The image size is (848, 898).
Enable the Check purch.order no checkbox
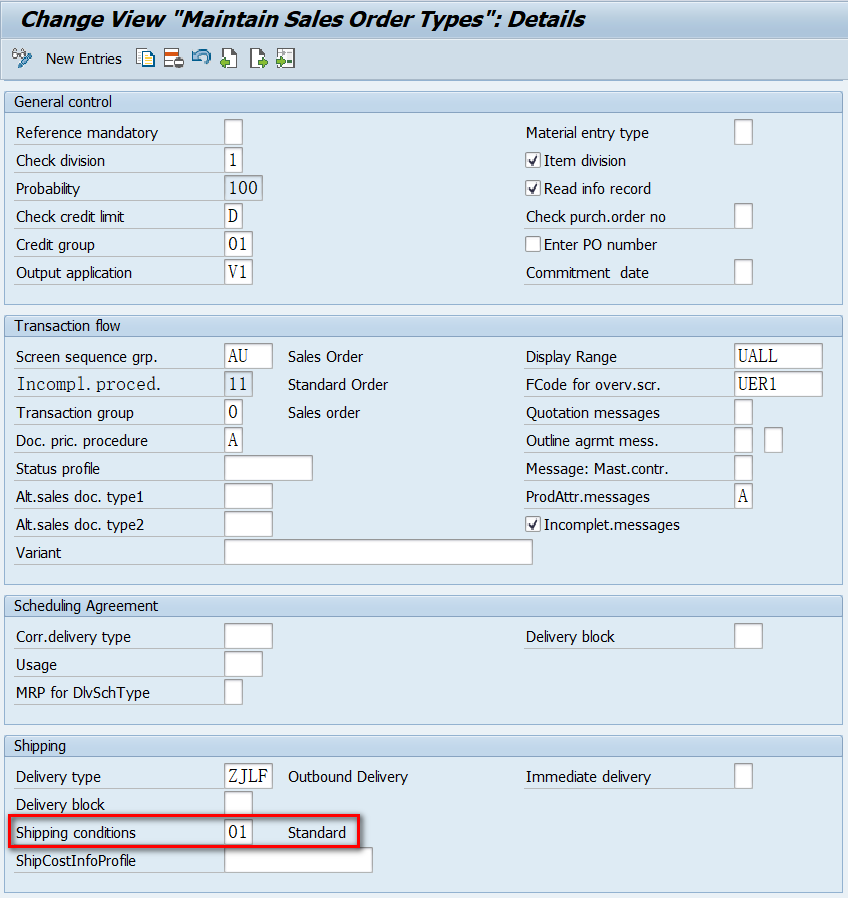point(742,215)
